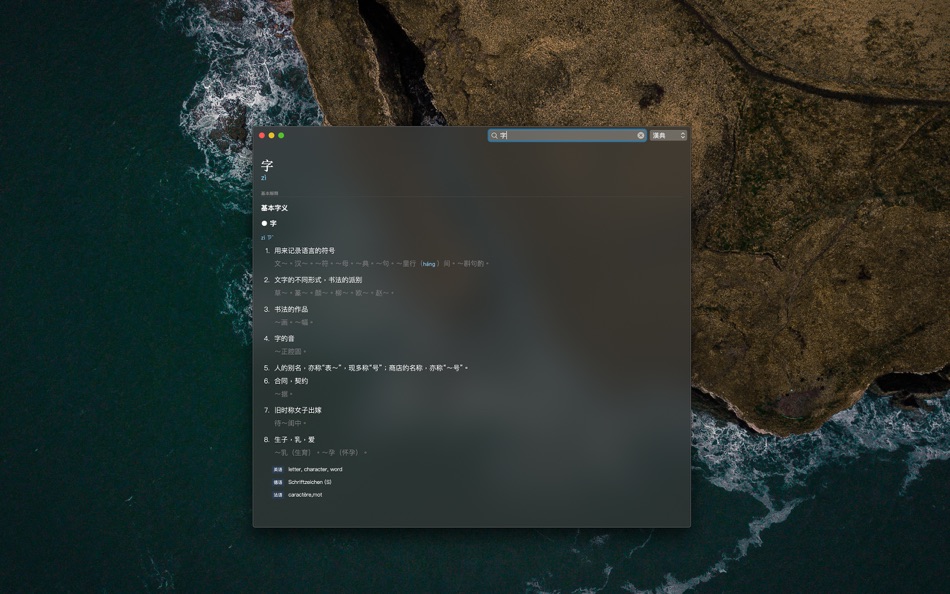Image resolution: width=950 pixels, height=594 pixels.
Task: Open the 漢典 dictionary source dropdown
Action: (669, 135)
